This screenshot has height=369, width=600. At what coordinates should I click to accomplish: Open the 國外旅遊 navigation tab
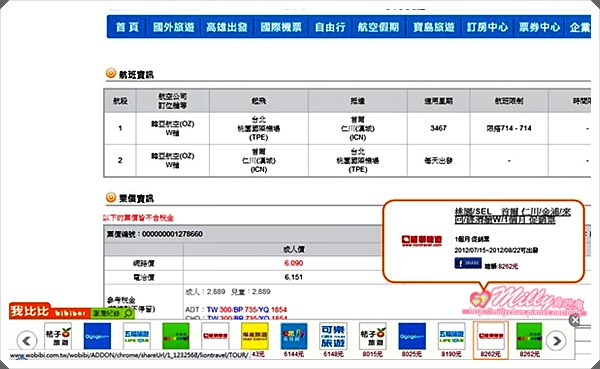click(x=174, y=27)
